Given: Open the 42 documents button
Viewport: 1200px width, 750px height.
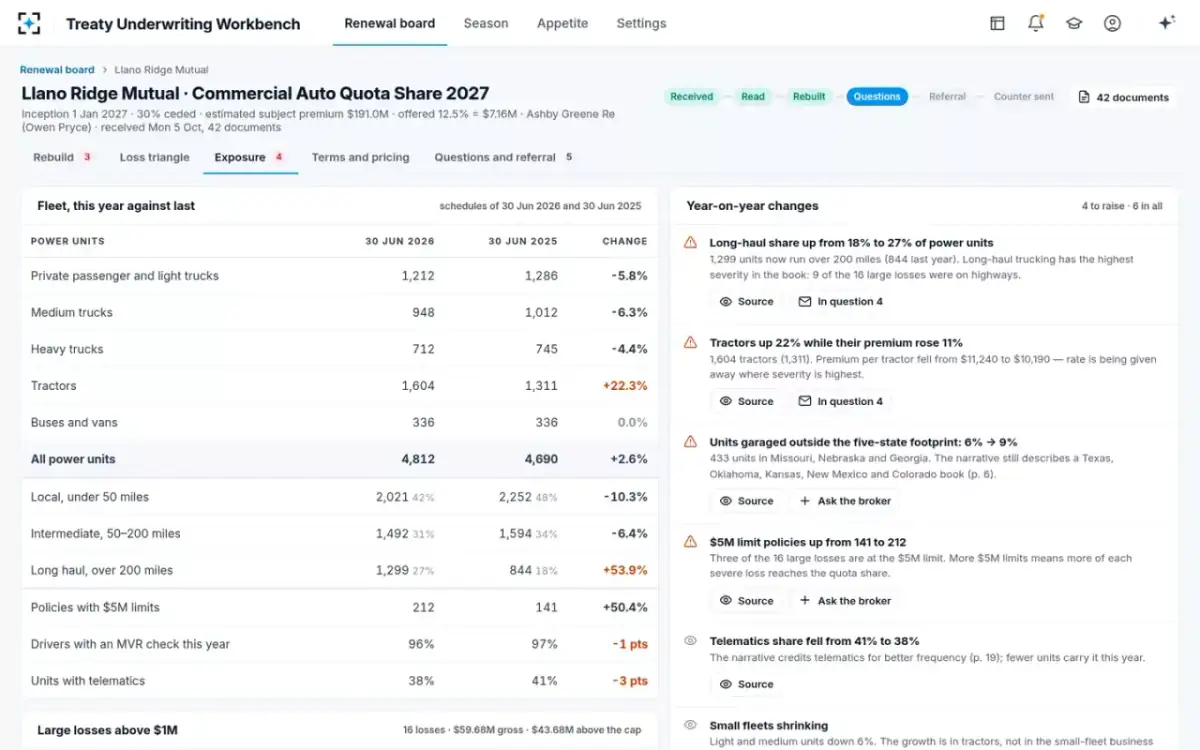Looking at the screenshot, I should tap(1124, 97).
